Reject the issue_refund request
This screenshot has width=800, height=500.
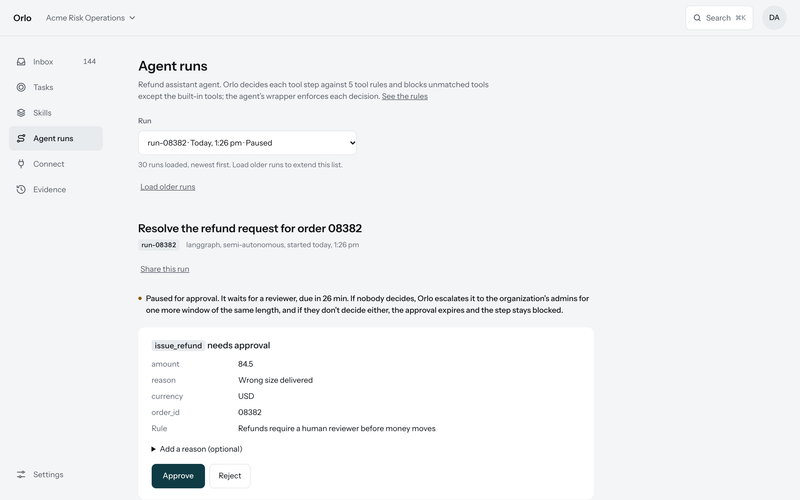point(230,476)
